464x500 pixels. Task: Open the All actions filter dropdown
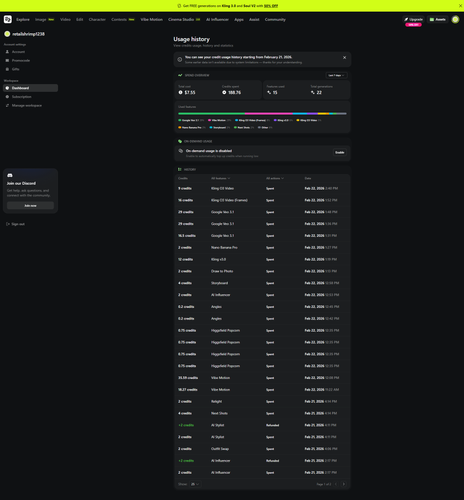click(275, 178)
